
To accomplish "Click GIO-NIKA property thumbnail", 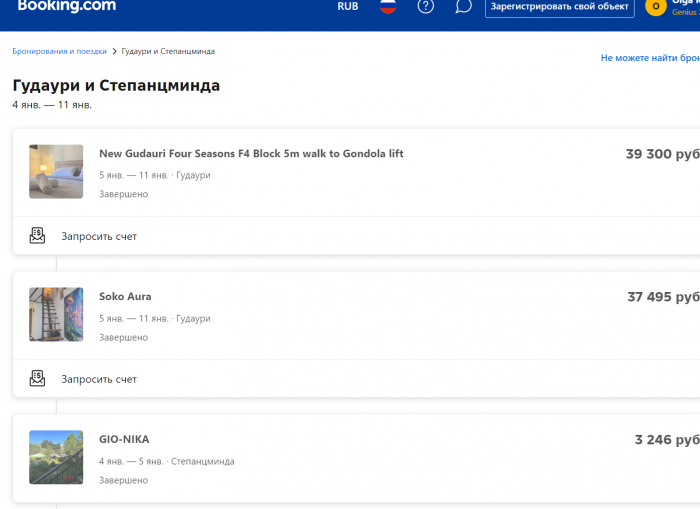I will (x=56, y=457).
